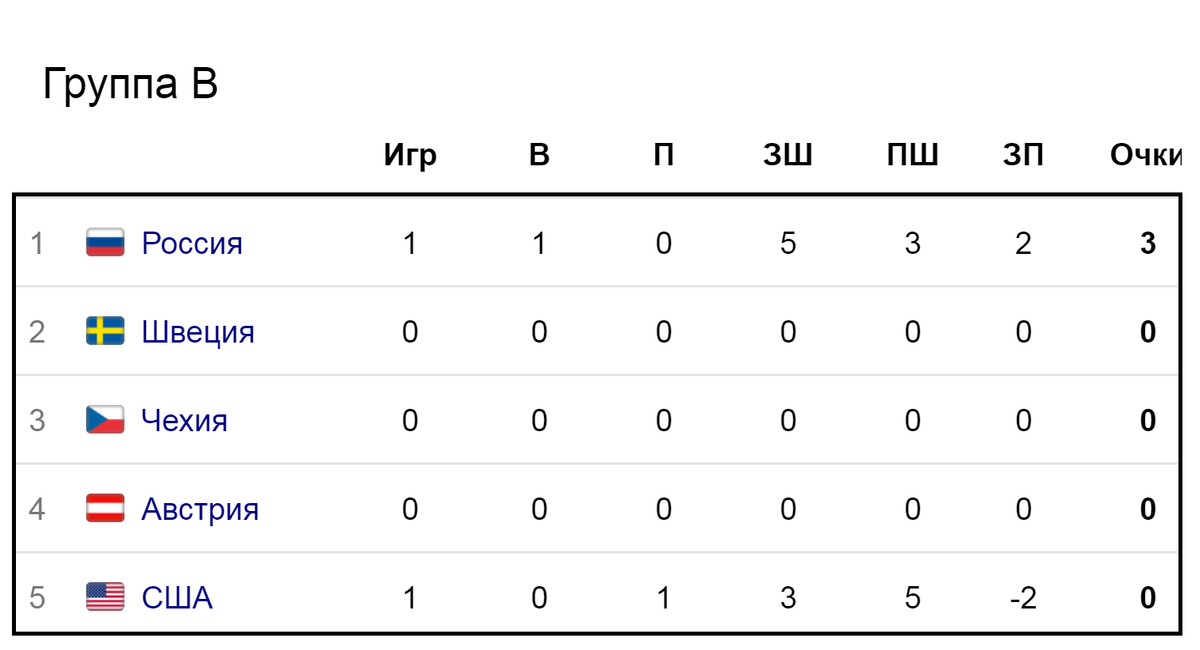Click the USA flag icon
This screenshot has height=650, width=1200.
(105, 597)
